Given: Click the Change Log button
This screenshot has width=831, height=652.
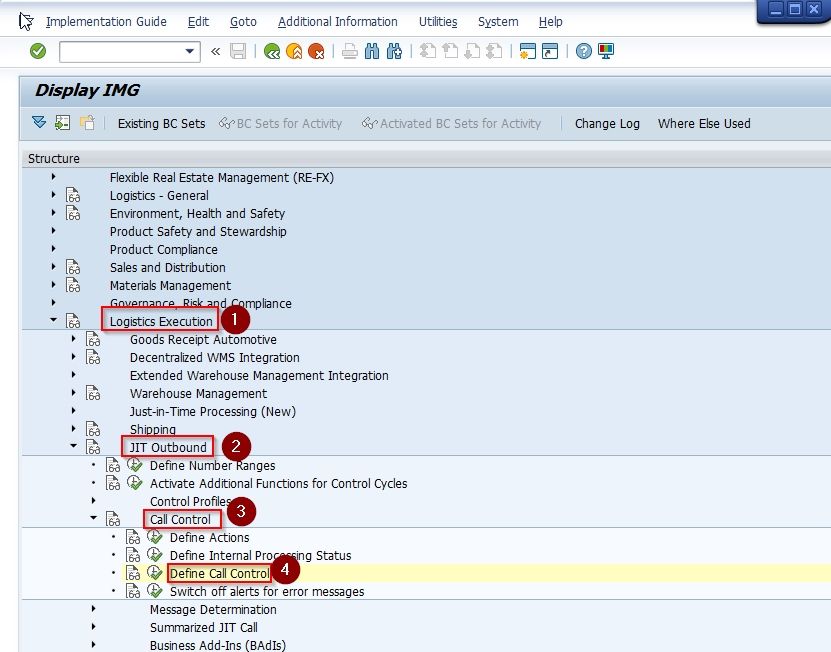Looking at the screenshot, I should [x=607, y=124].
